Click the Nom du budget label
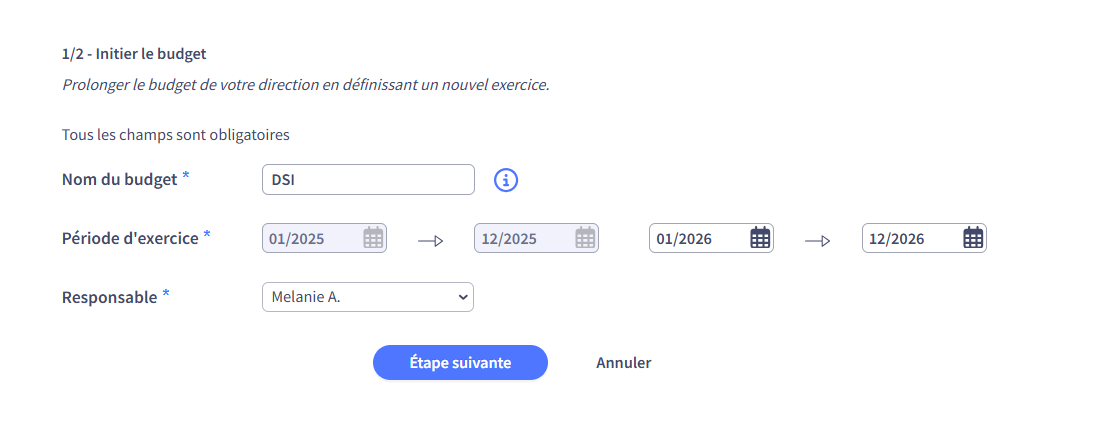 119,180
